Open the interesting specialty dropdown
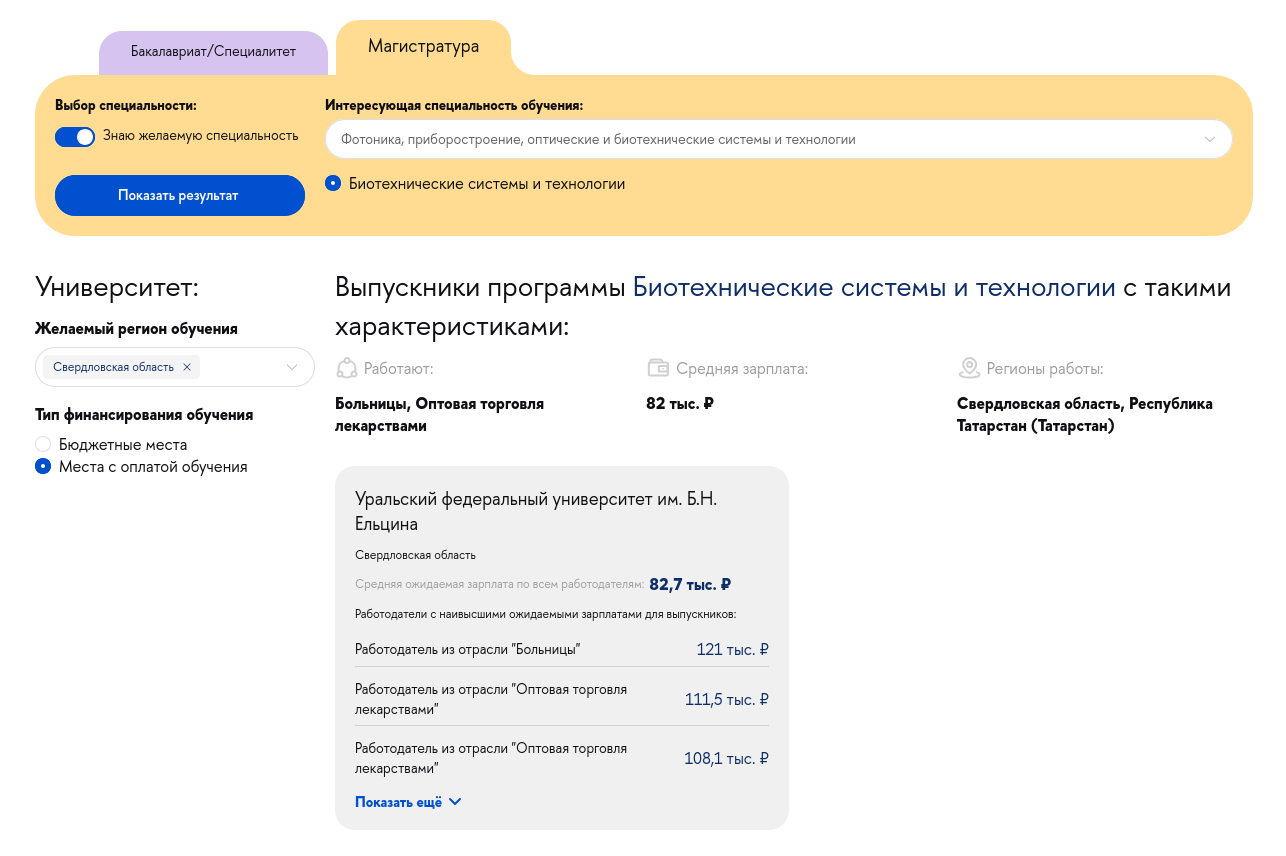Screen dimensions: 1286x856 click(1209, 139)
